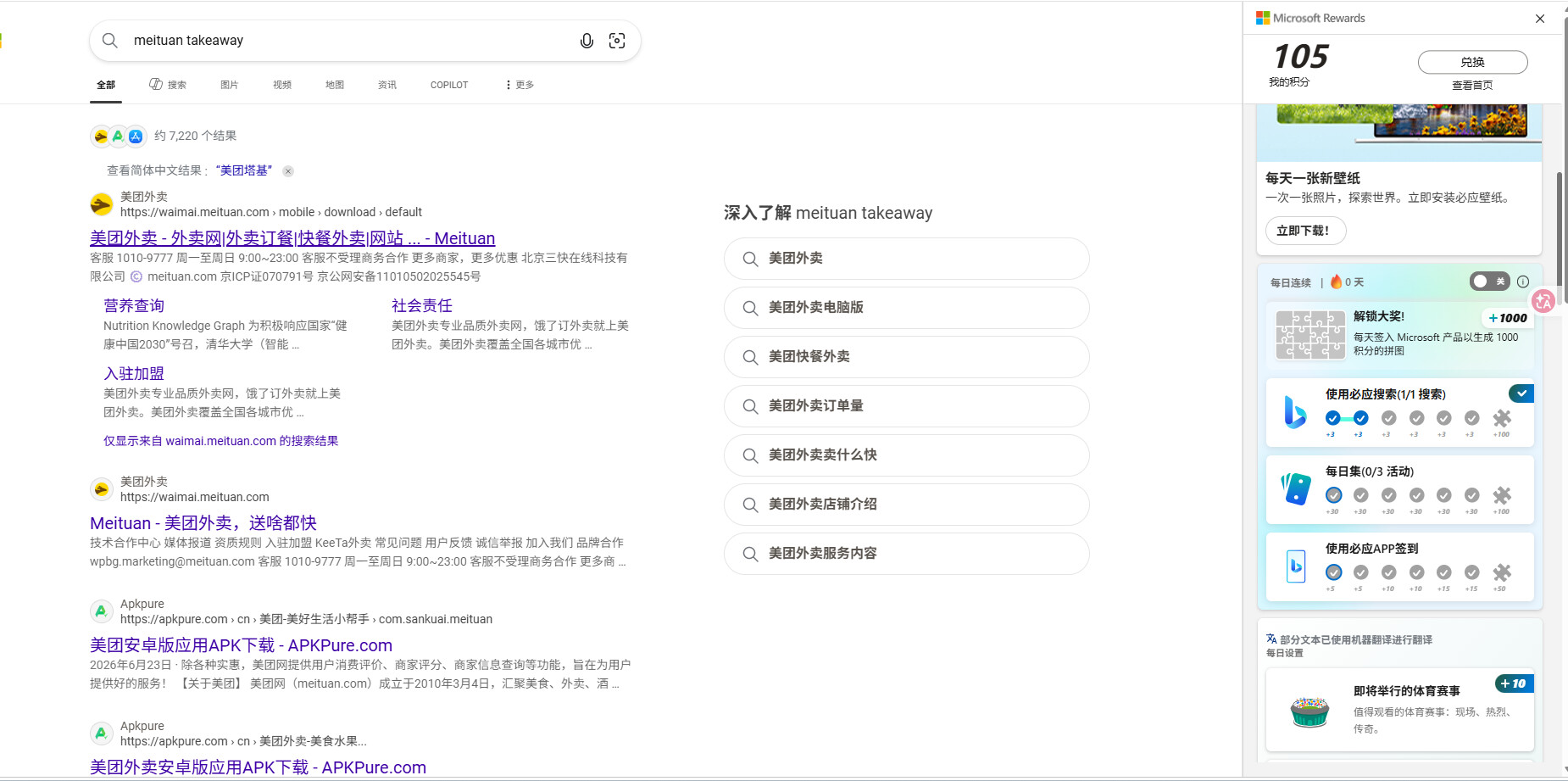Toggle the 每日连续 streak switch
The width and height of the screenshot is (1568, 781).
1489,282
